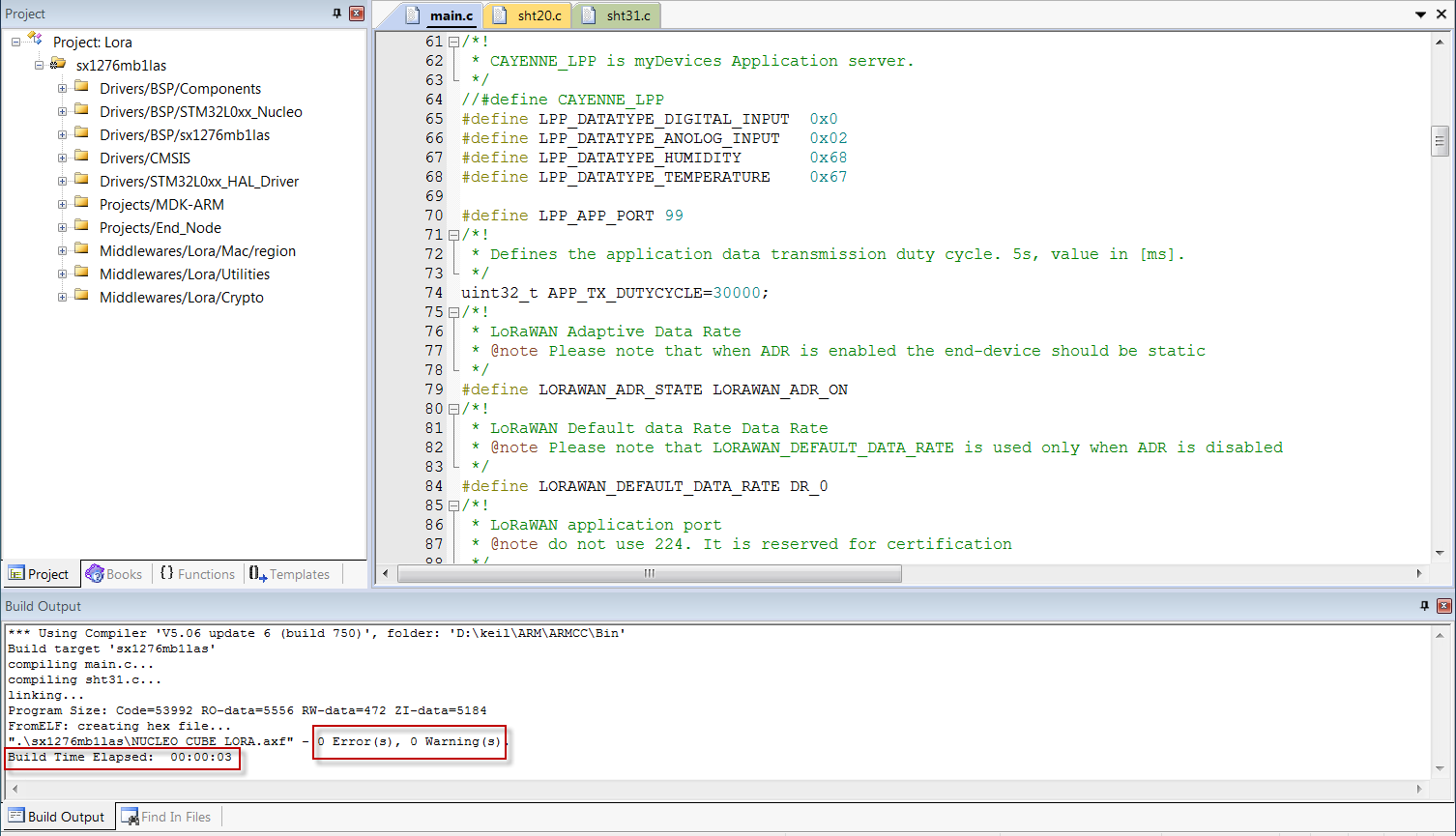Pin the Build Output panel with the pushpin icon
1456x836 pixels.
coord(1424,606)
